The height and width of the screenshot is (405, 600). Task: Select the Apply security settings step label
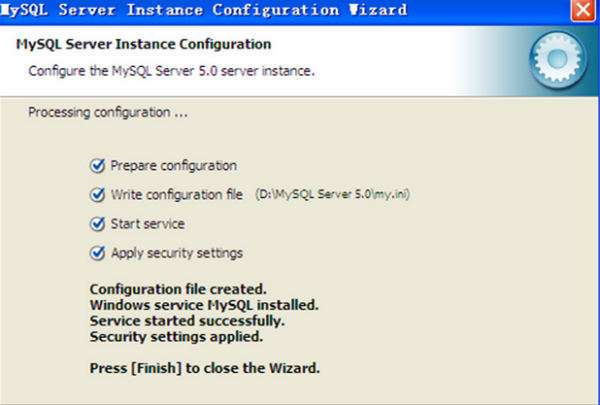[177, 253]
